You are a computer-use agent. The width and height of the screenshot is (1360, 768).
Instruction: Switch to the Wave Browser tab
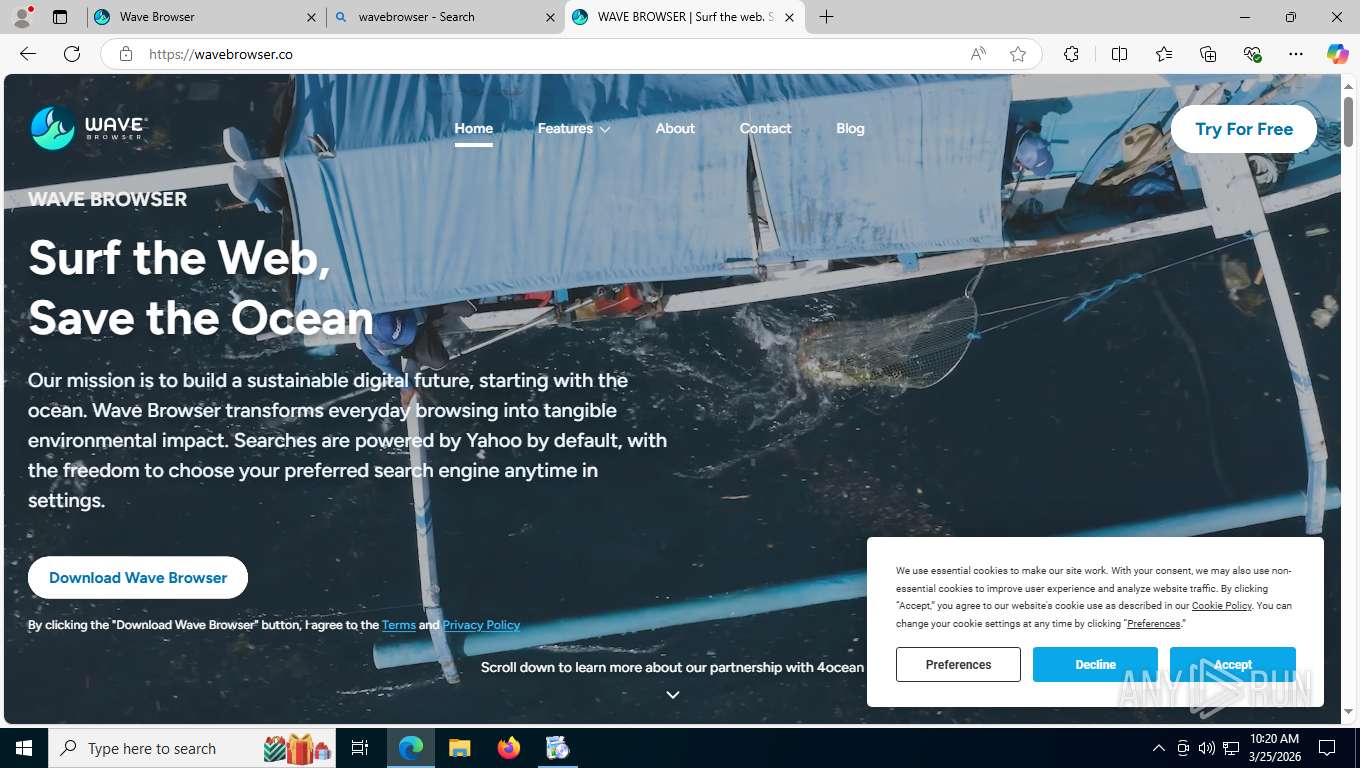tap(204, 17)
